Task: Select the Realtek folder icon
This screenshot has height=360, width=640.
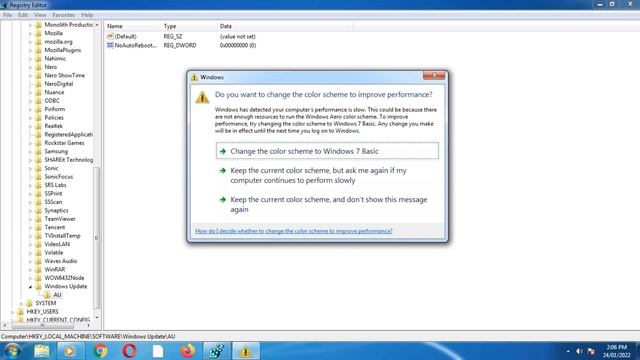Action: click(x=38, y=126)
